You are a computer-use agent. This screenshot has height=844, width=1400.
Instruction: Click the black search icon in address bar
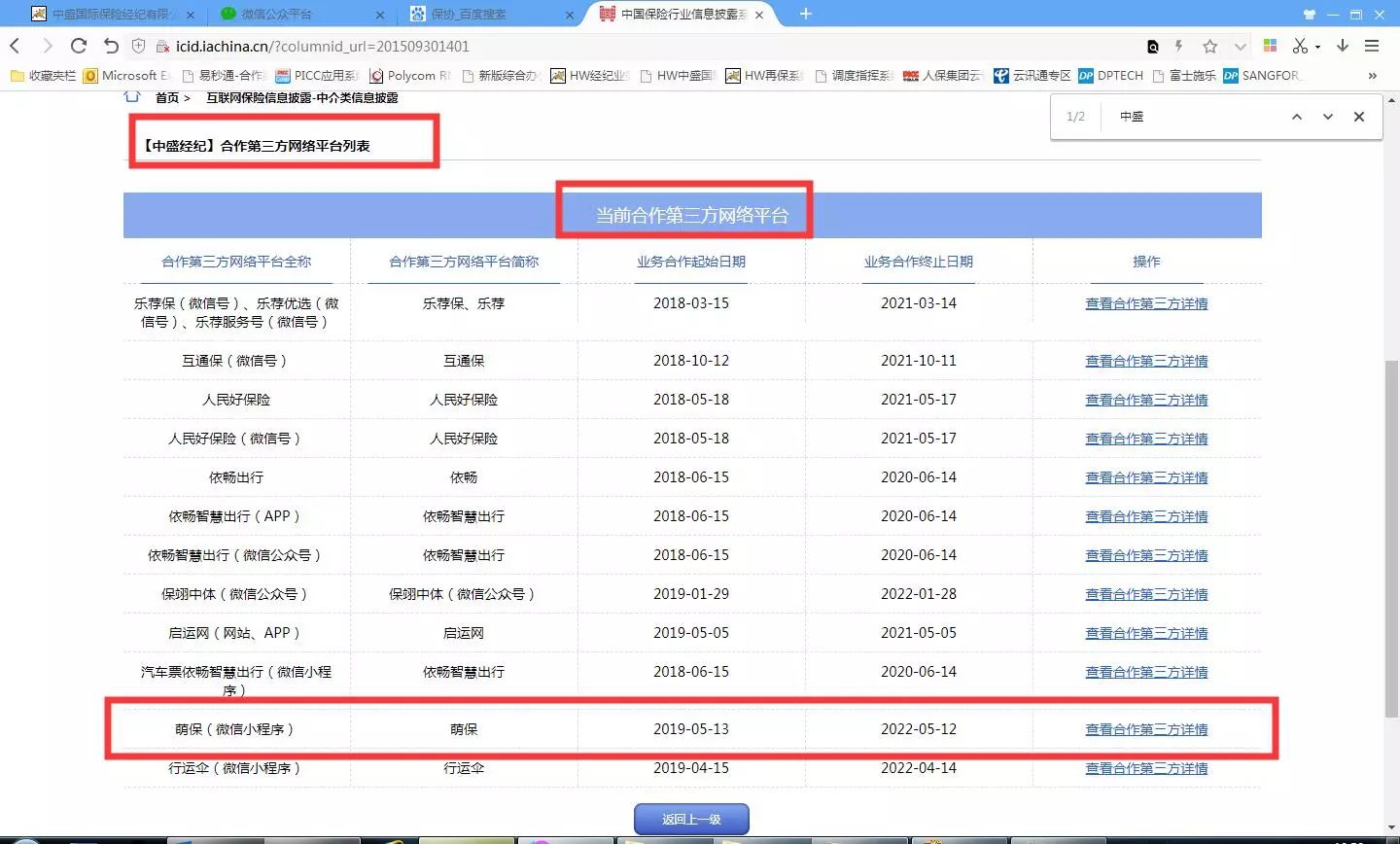(x=1153, y=46)
